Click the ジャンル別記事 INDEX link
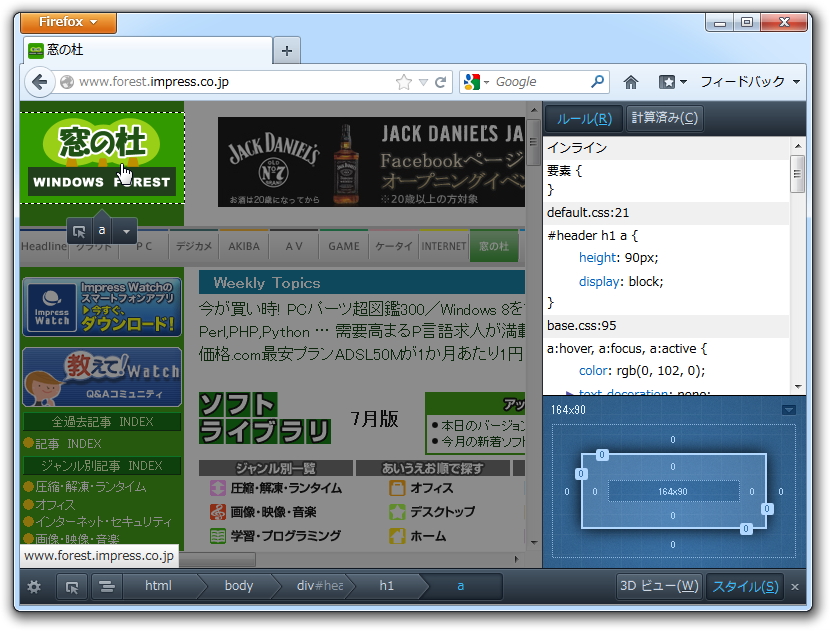 (x=102, y=466)
